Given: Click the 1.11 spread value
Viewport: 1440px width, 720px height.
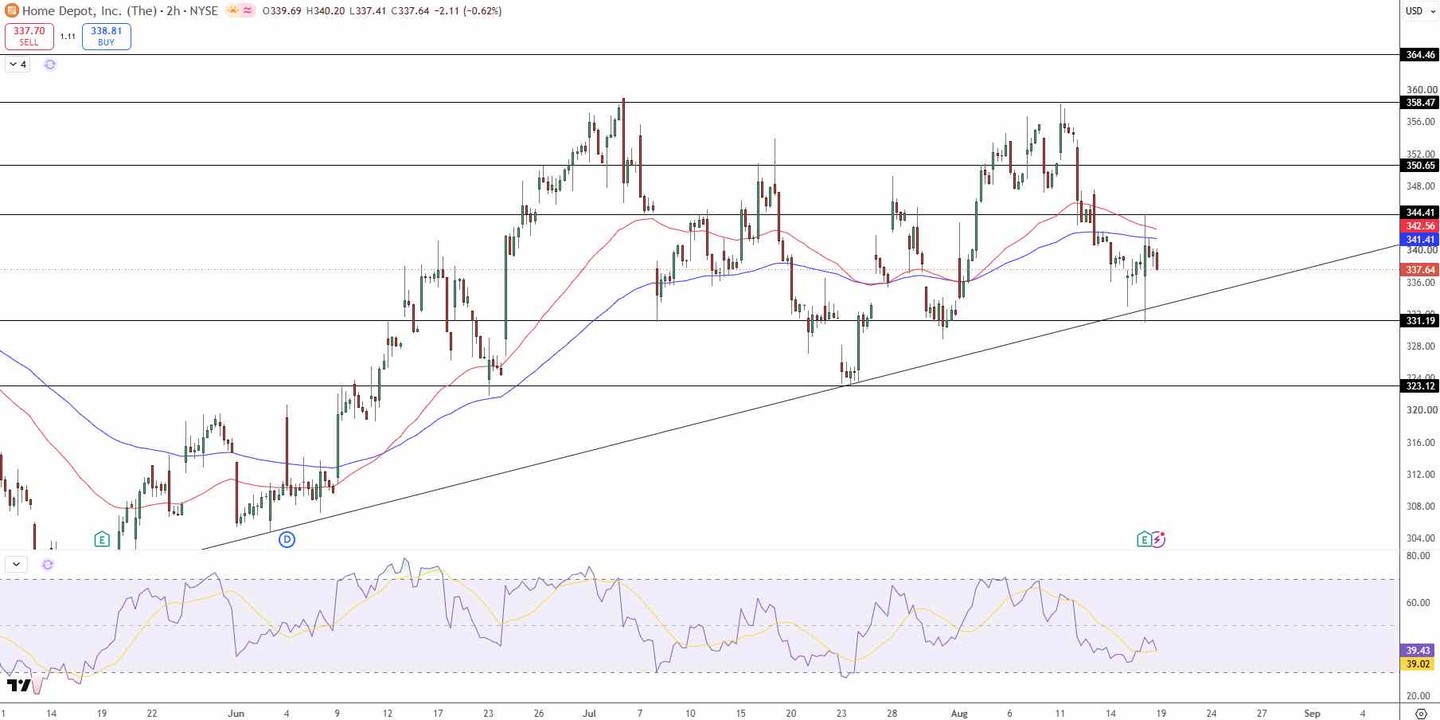Looking at the screenshot, I should click(68, 36).
